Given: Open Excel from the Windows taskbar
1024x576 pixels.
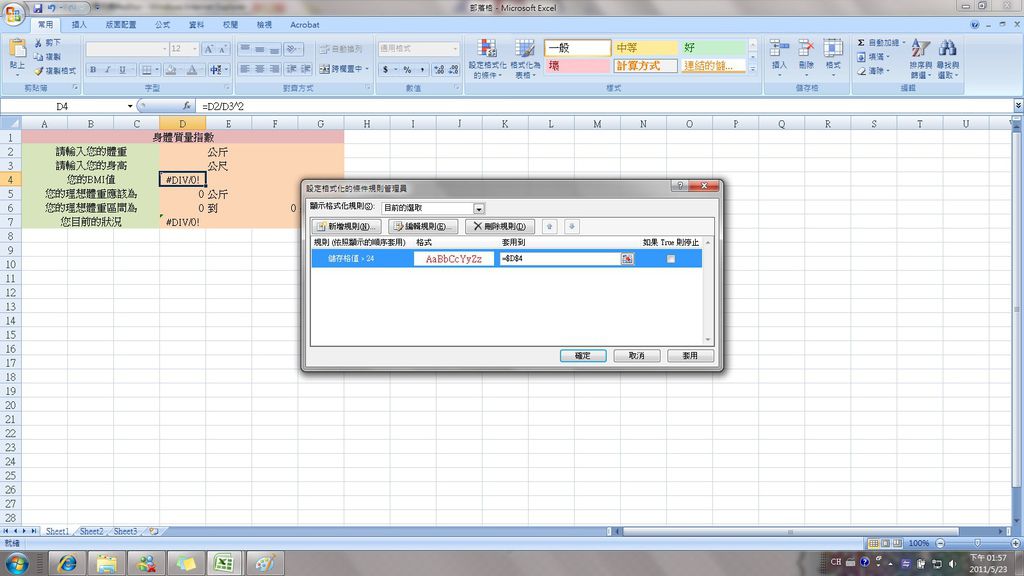Looking at the screenshot, I should [224, 563].
